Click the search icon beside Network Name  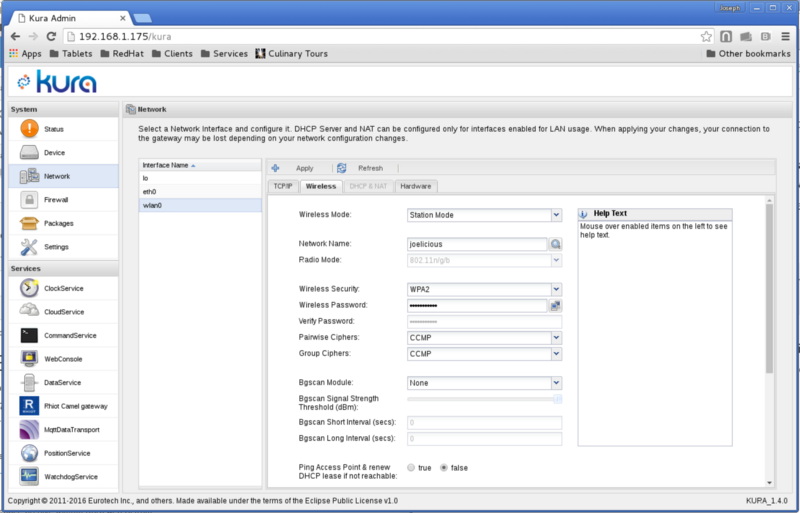coord(556,244)
